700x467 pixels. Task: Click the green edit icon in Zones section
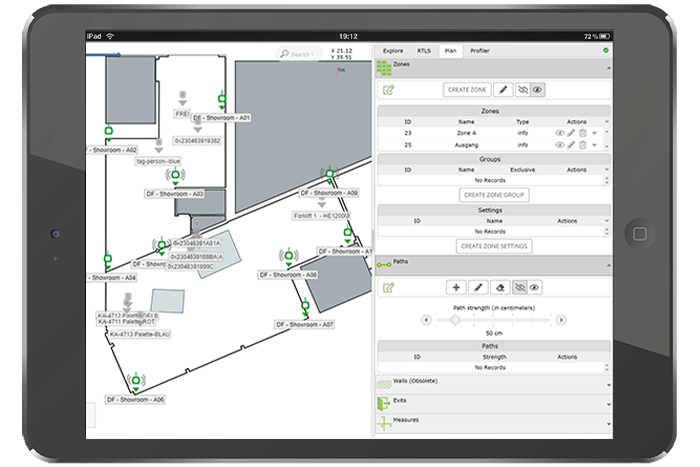(x=388, y=90)
